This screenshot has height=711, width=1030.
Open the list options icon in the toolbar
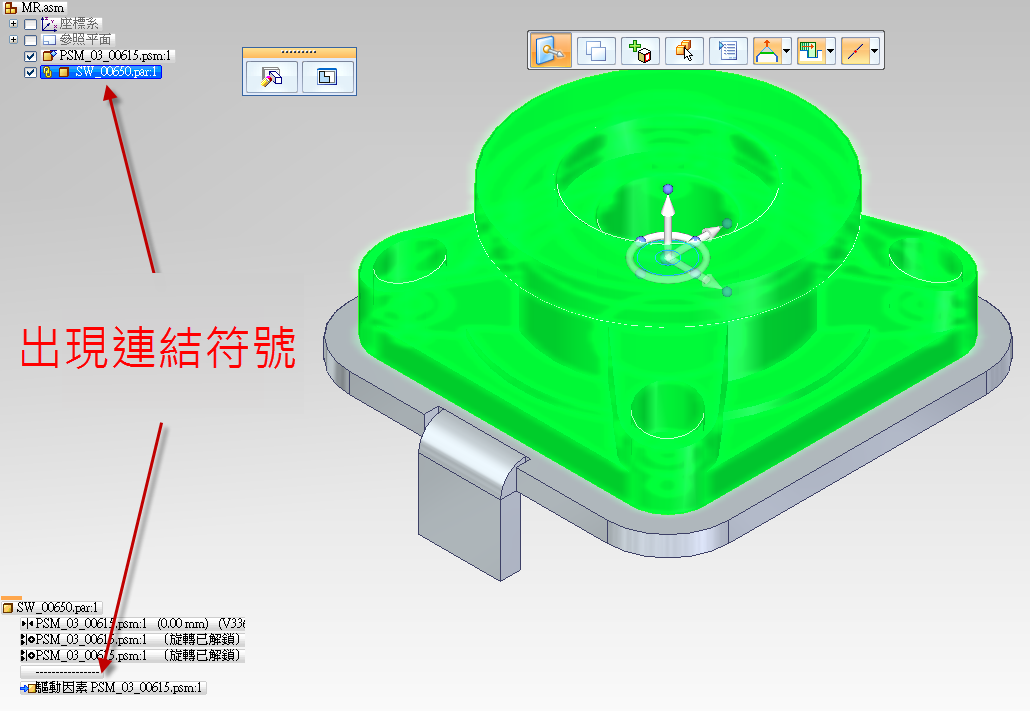(x=729, y=51)
